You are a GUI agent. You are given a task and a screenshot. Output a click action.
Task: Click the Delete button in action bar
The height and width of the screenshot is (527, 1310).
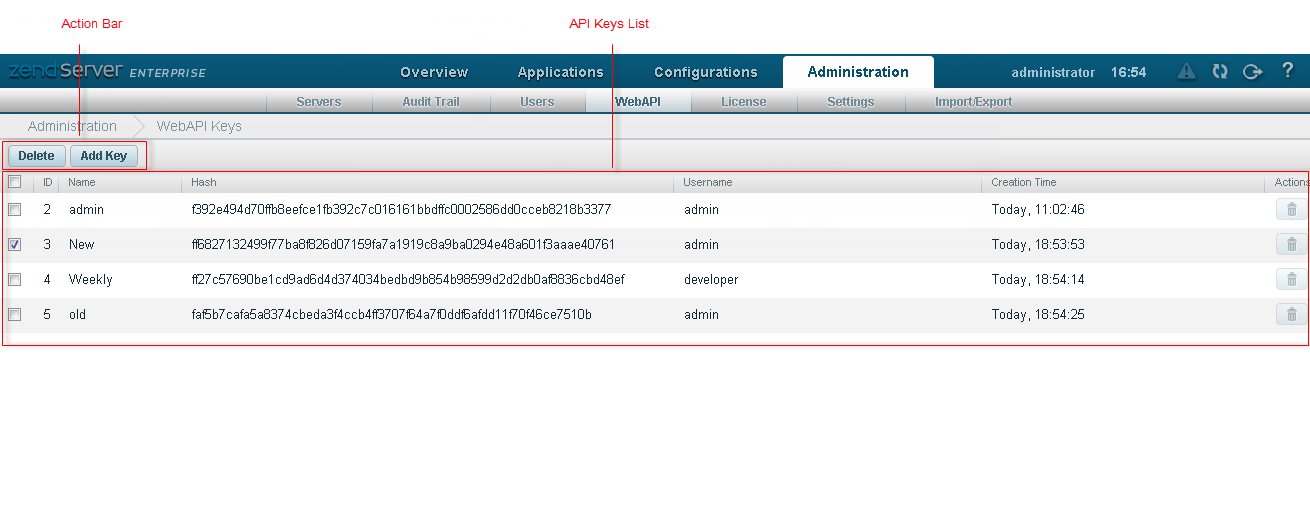(x=36, y=156)
